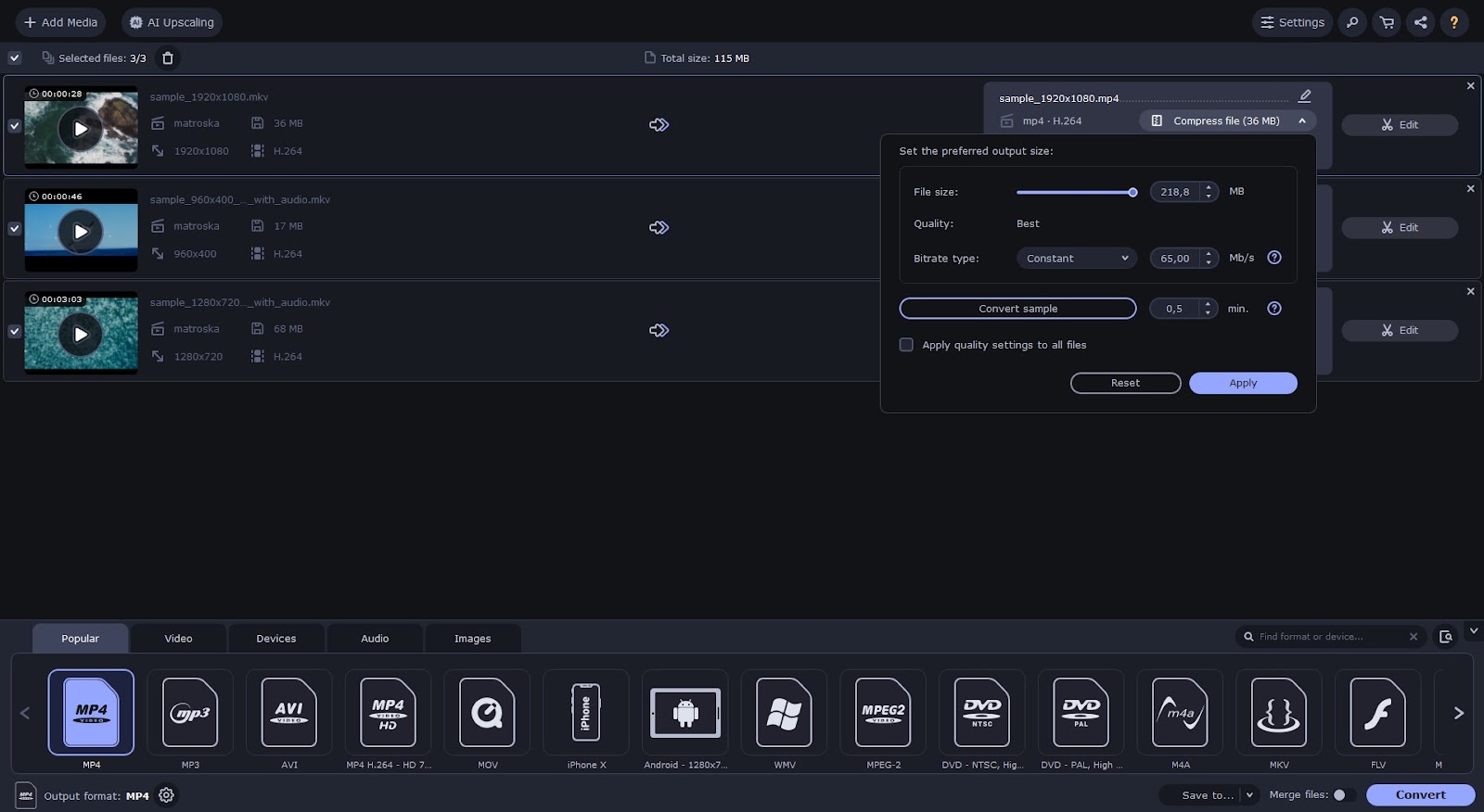Choose the WMV format icon
Screen dimensions: 1484x812
pos(784,712)
